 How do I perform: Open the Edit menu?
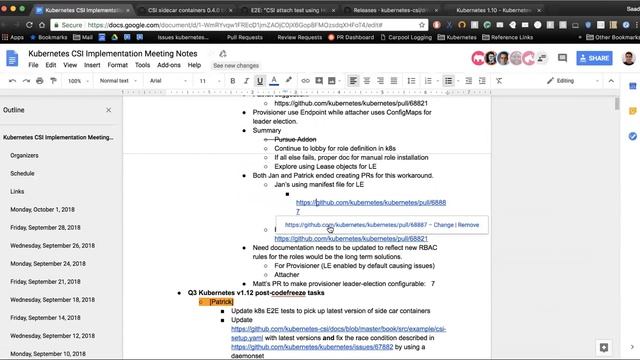pos(51,65)
